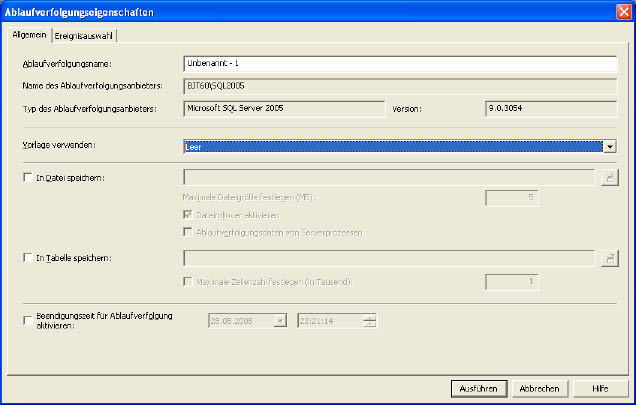Check 'Ablaufverfolgungsdaten von Serverprozessen' option

coord(189,232)
